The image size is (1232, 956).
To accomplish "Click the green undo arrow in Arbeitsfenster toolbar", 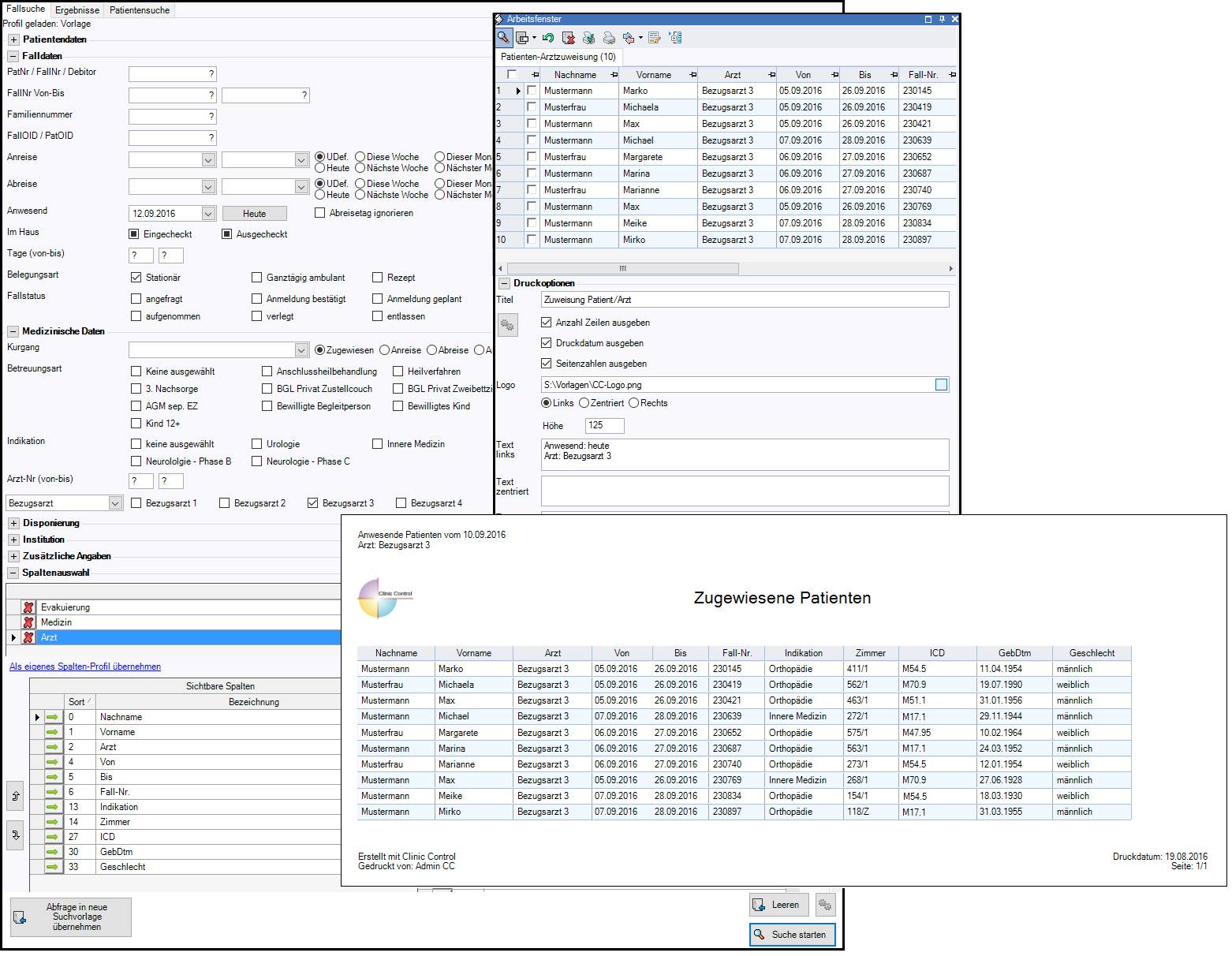I will 548,37.
